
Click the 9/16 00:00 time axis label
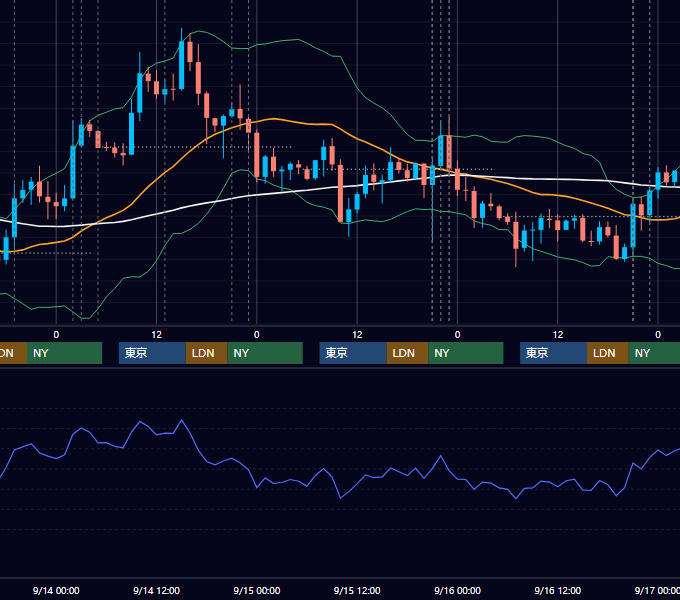(457, 590)
